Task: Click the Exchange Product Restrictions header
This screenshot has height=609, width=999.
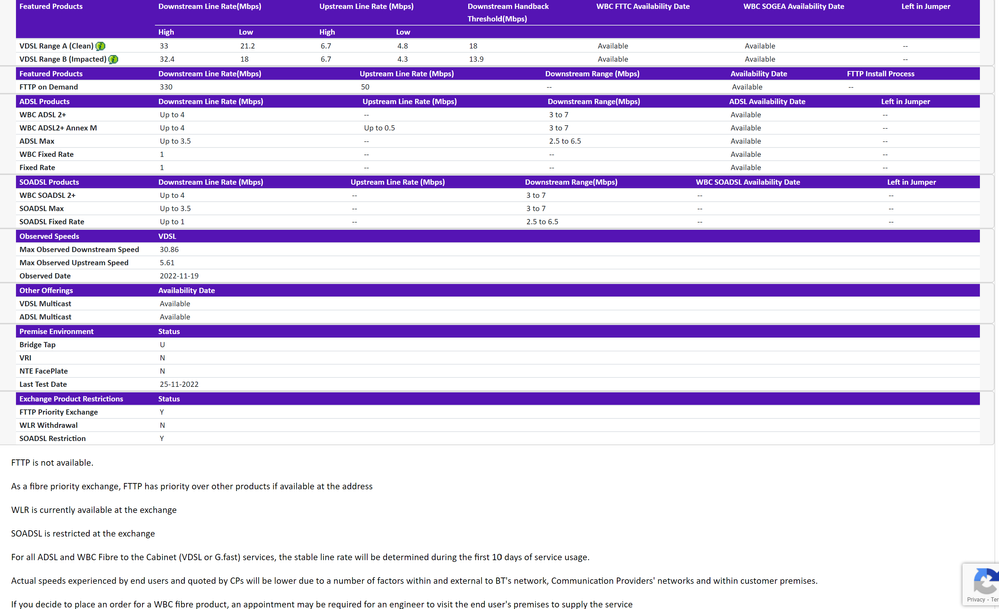Action: [71, 398]
